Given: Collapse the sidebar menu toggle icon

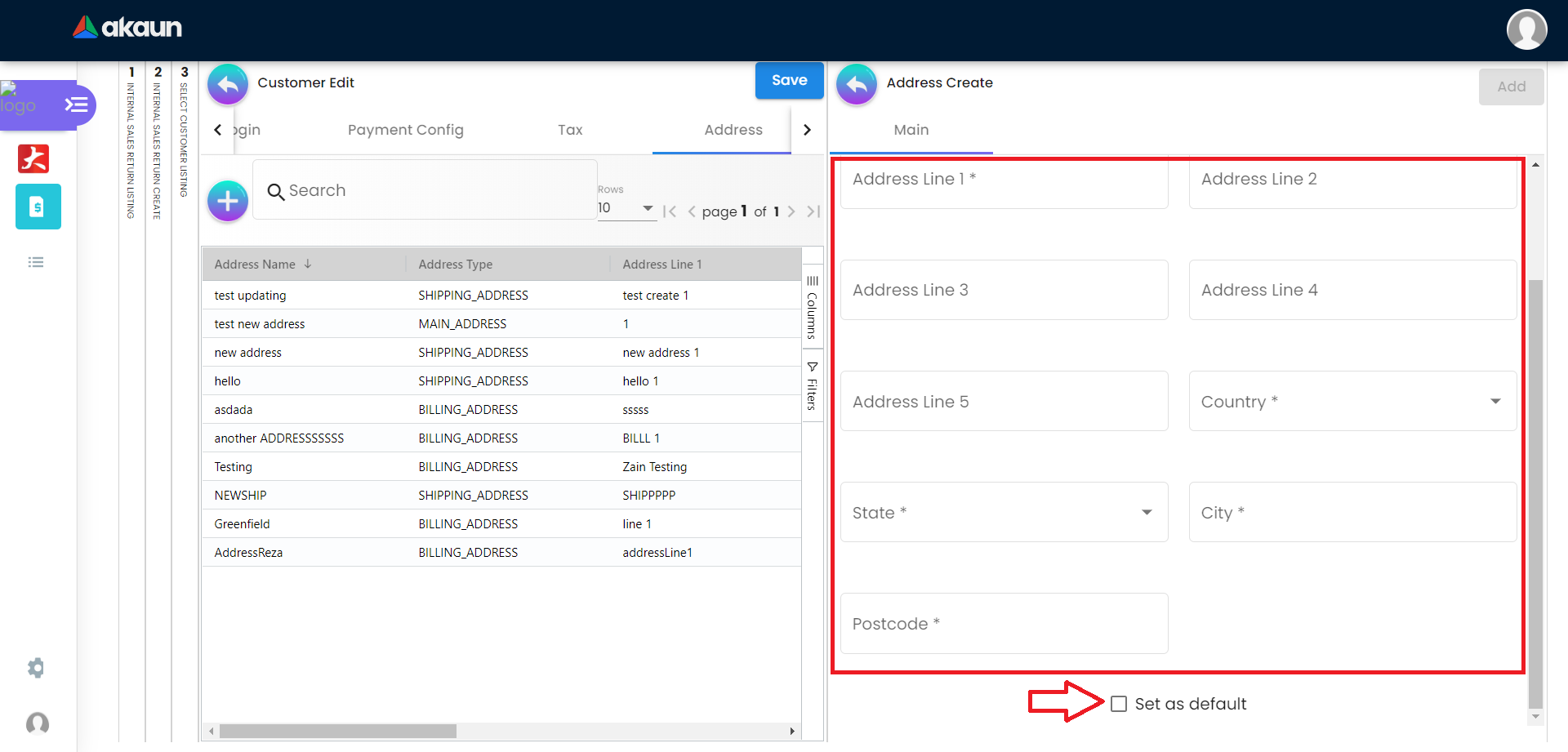Looking at the screenshot, I should [76, 105].
